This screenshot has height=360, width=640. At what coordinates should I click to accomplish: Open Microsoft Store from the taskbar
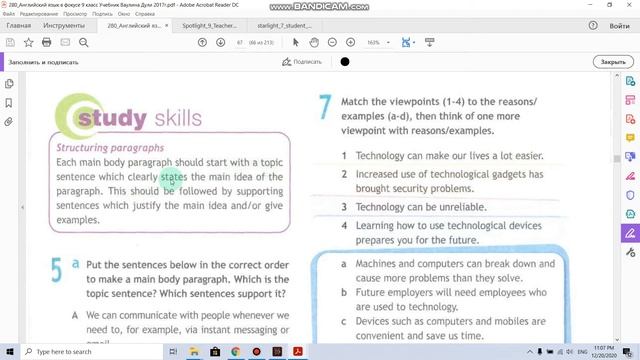pyautogui.click(x=215, y=351)
